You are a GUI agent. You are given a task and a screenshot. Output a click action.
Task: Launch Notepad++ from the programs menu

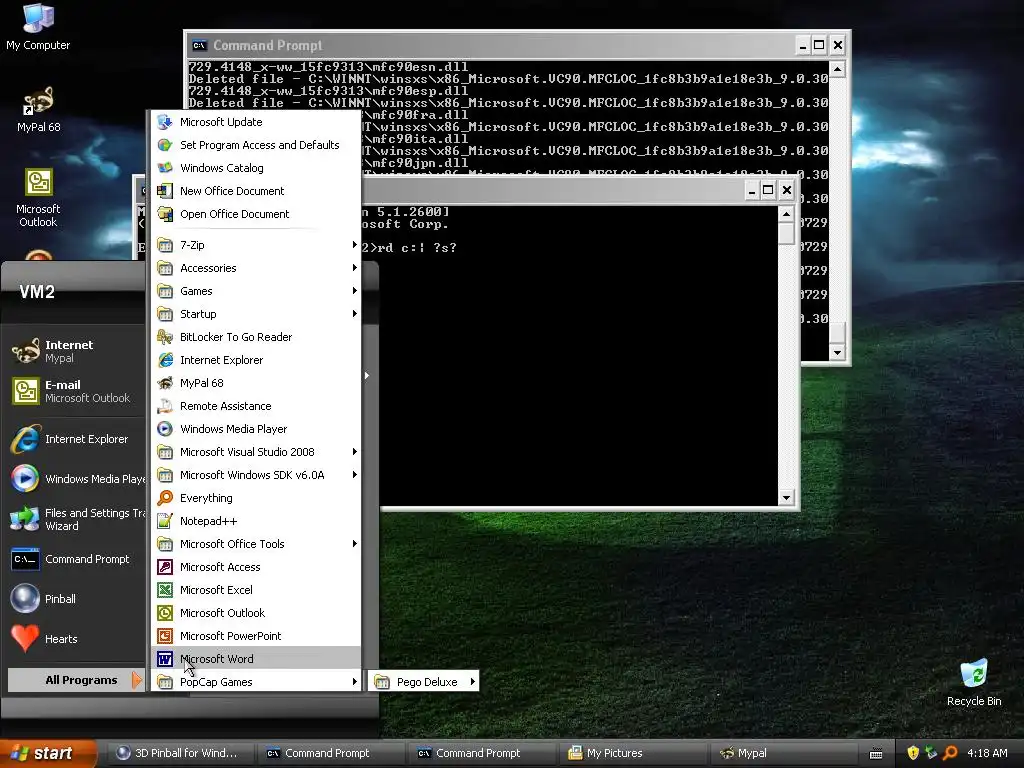click(x=256, y=520)
